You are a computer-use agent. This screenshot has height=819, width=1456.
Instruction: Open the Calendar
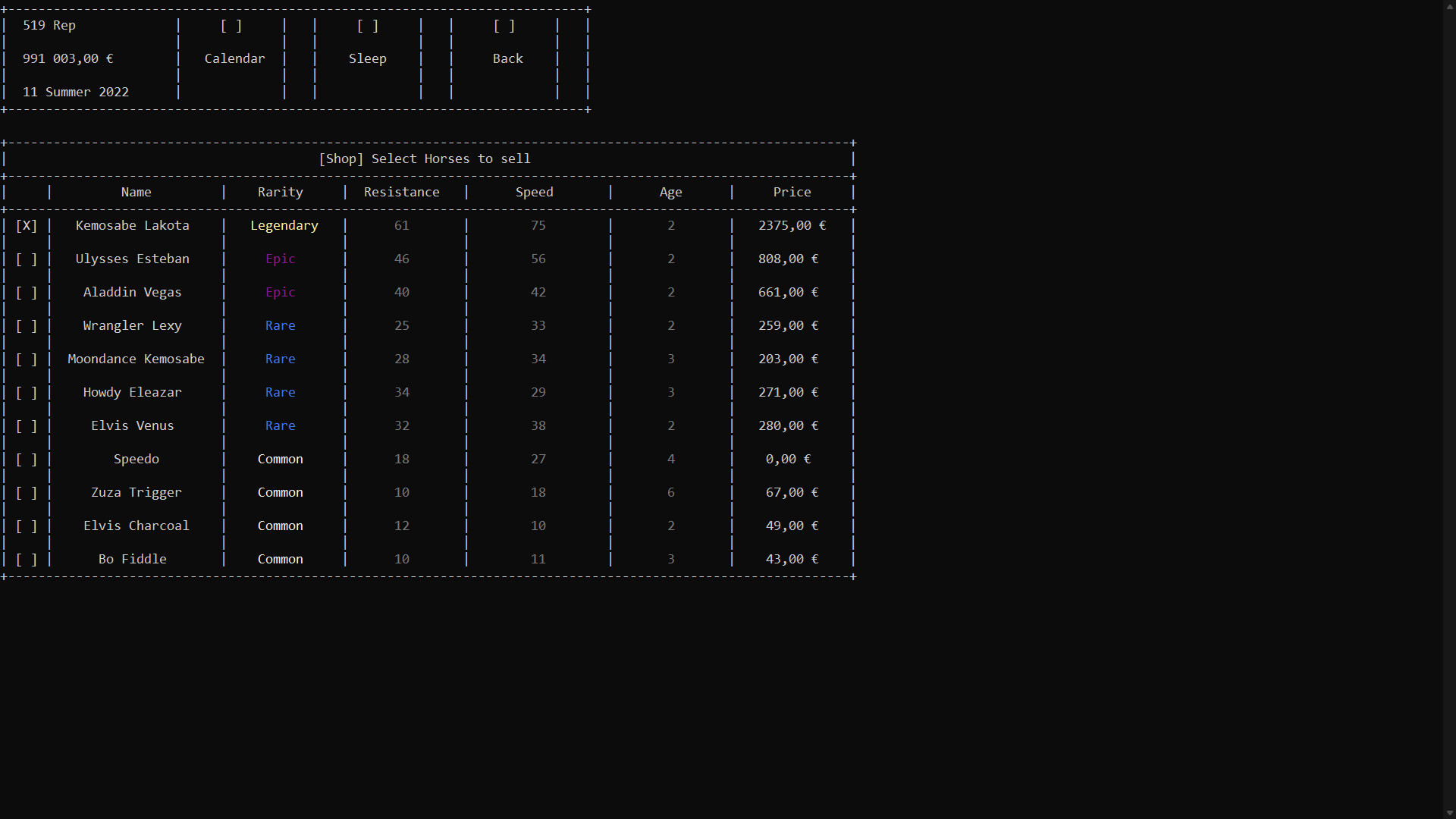[x=234, y=58]
